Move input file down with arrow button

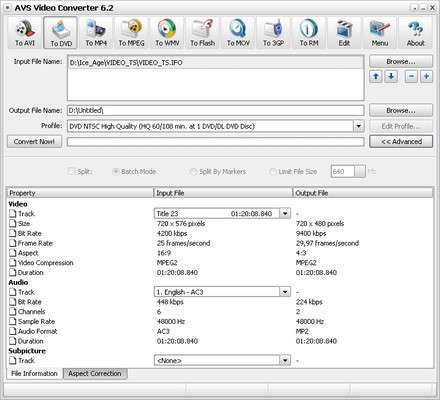391,77
